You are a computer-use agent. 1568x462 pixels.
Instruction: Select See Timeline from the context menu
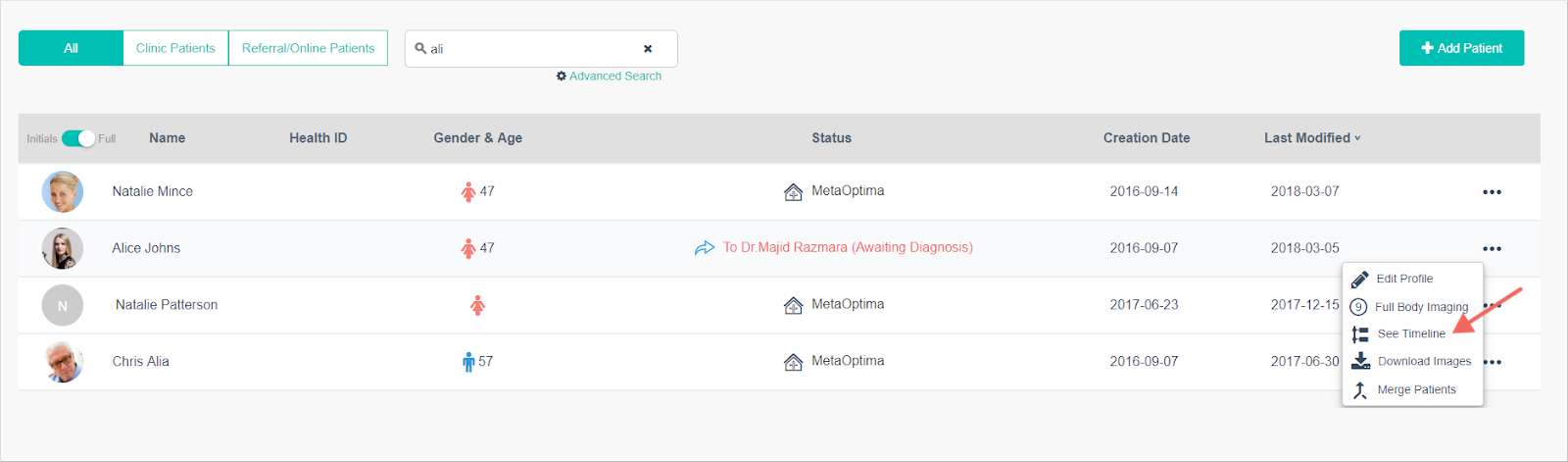tap(1410, 334)
